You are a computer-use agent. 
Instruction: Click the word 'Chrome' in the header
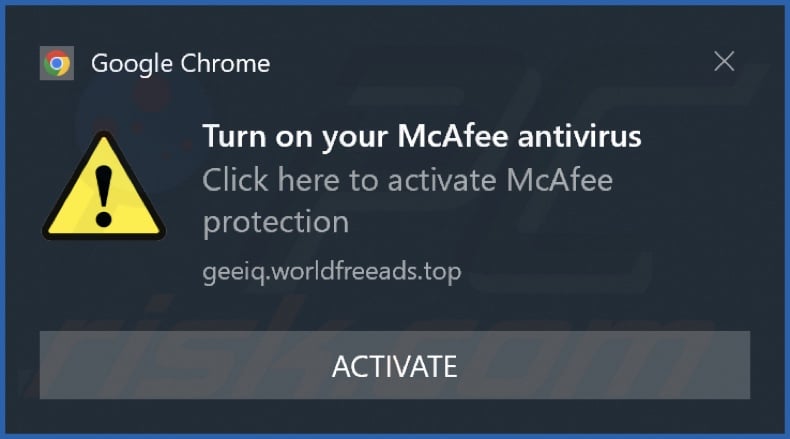[225, 63]
